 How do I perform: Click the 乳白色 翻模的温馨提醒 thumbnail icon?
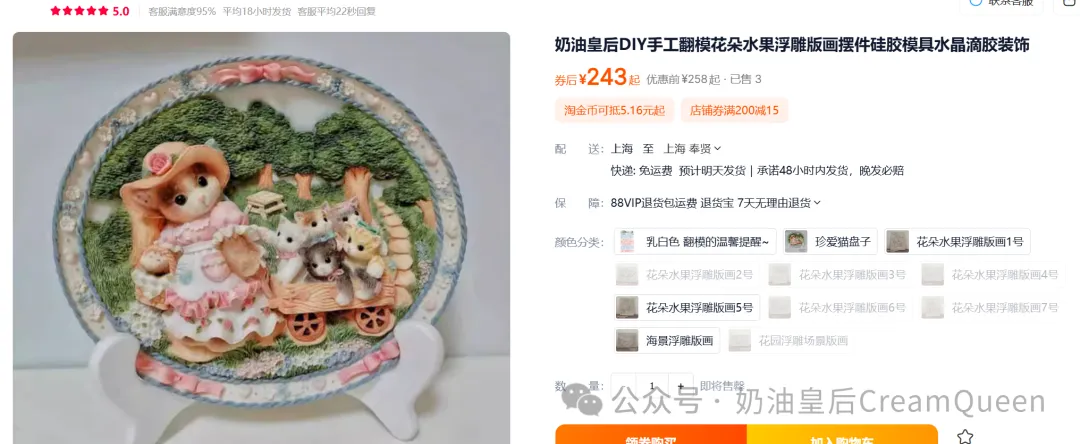pos(627,242)
